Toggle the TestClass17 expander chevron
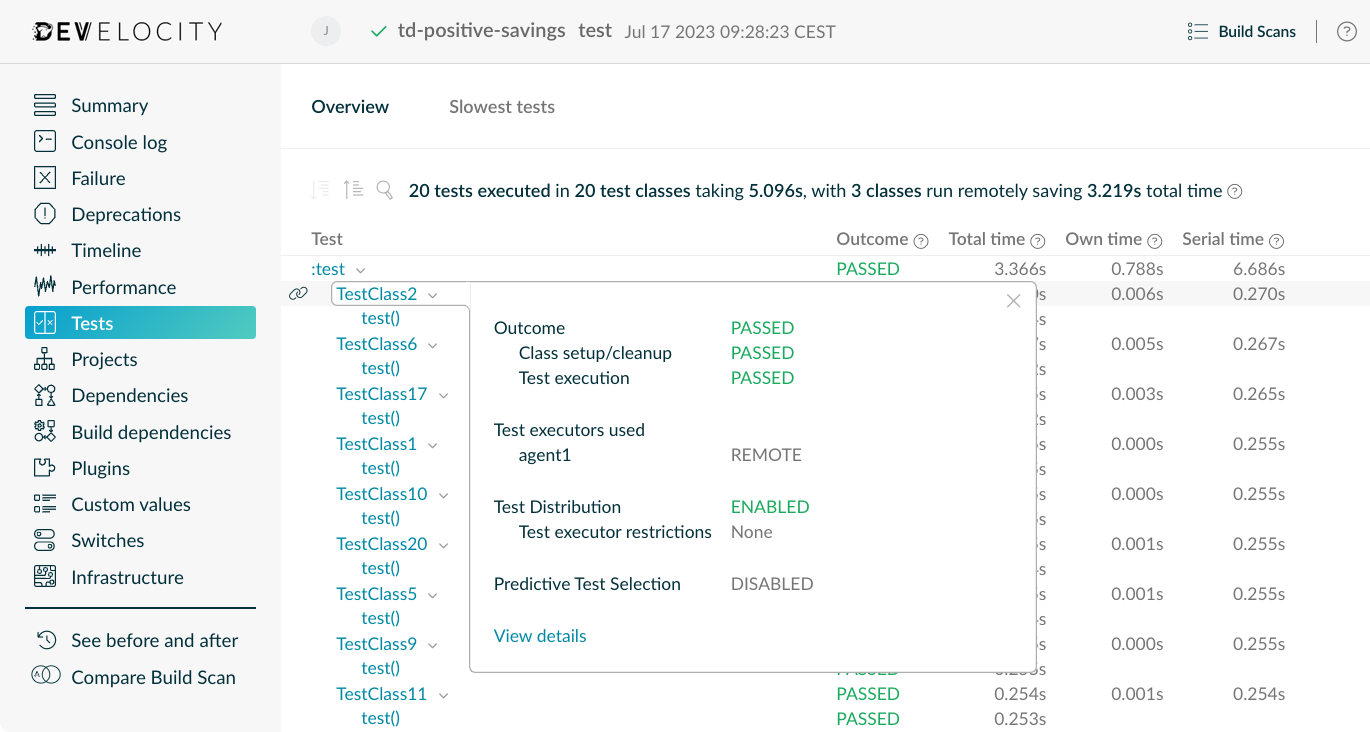The image size is (1370, 732). point(444,395)
